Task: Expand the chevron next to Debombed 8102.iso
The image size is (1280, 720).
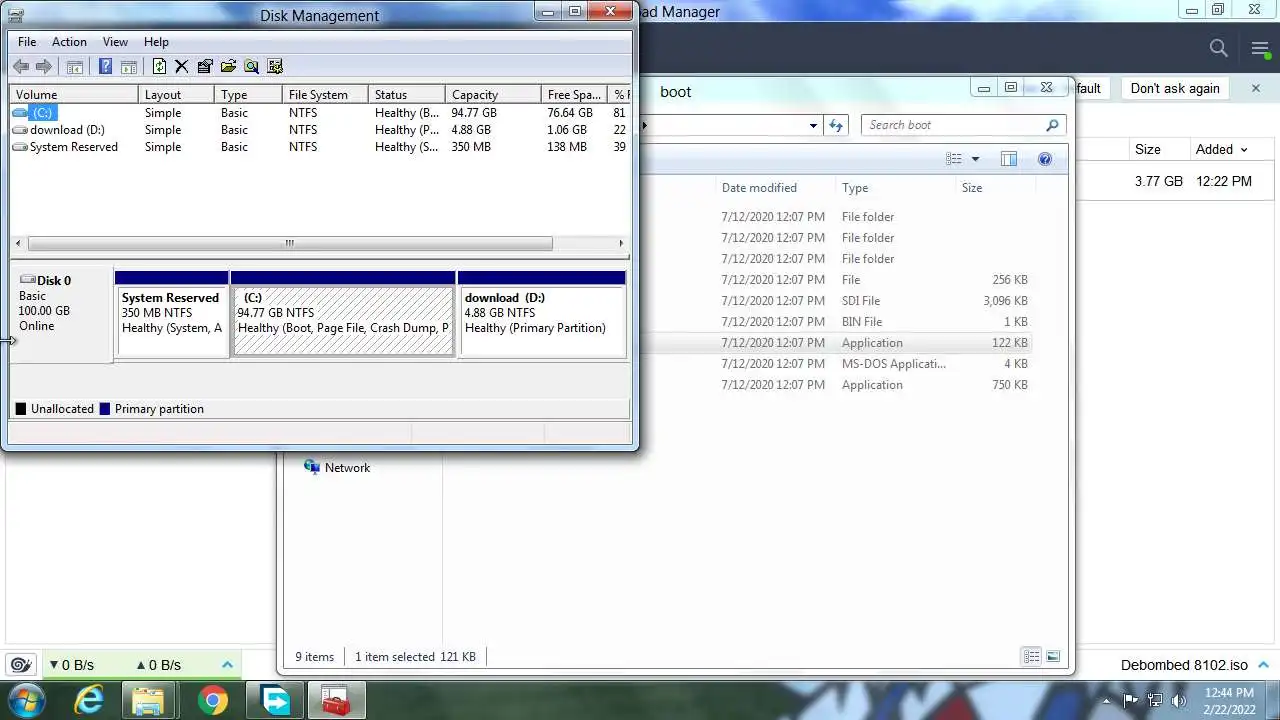Action: point(1264,664)
